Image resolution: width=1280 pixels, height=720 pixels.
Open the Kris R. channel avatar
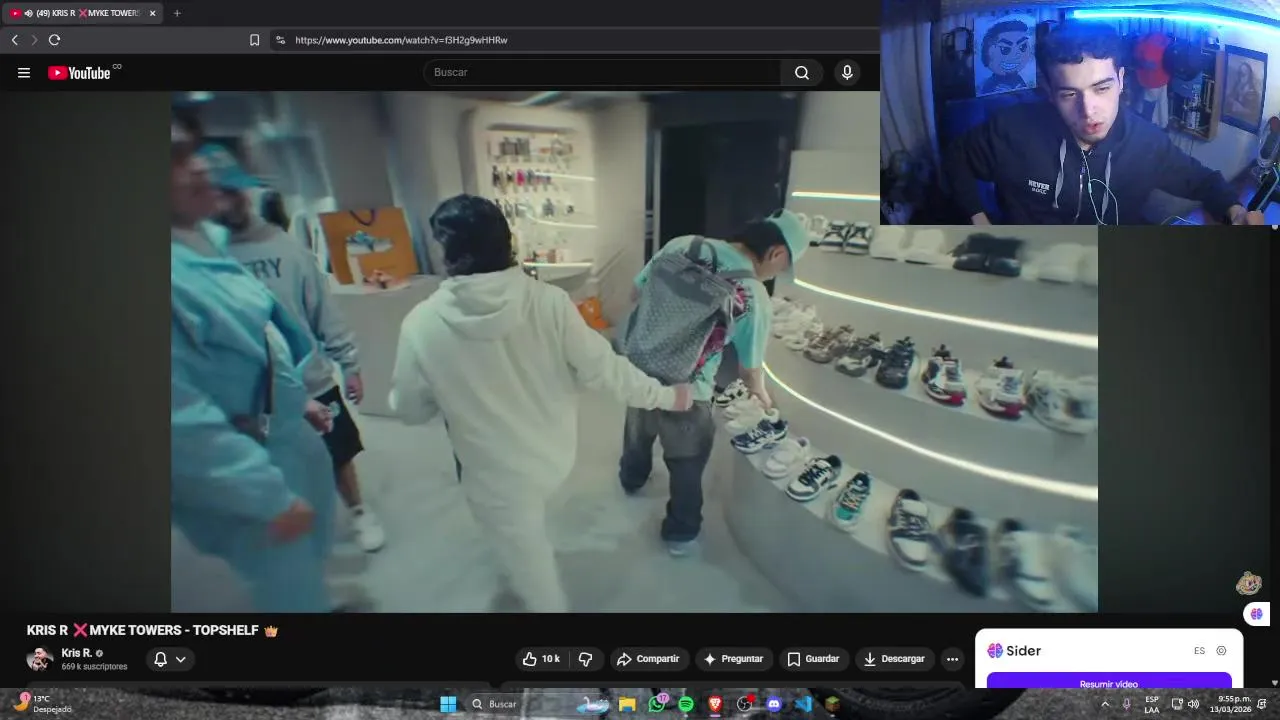tap(40, 659)
